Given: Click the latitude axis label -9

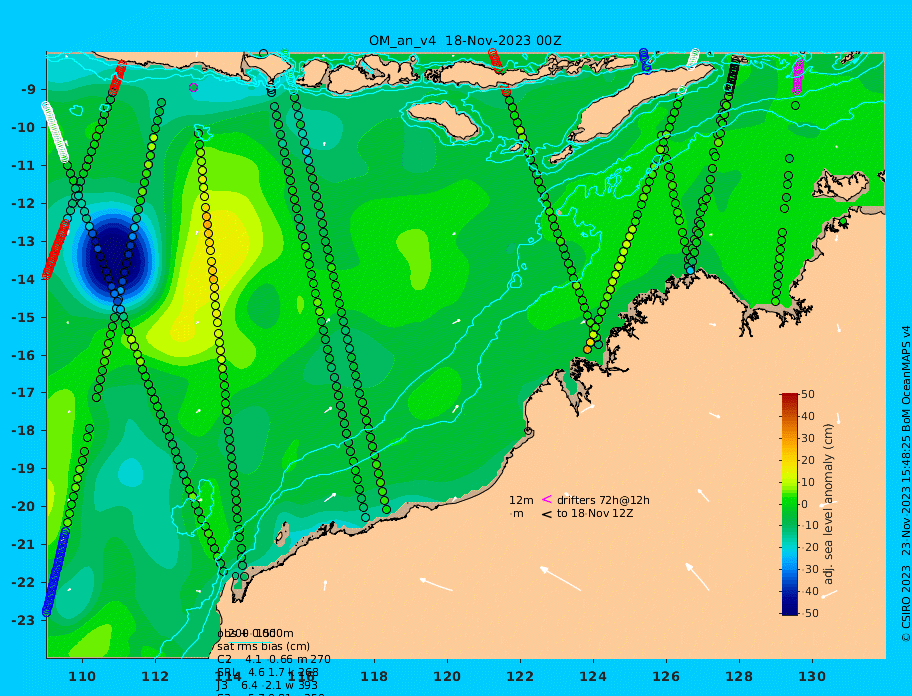Looking at the screenshot, I should pos(28,90).
